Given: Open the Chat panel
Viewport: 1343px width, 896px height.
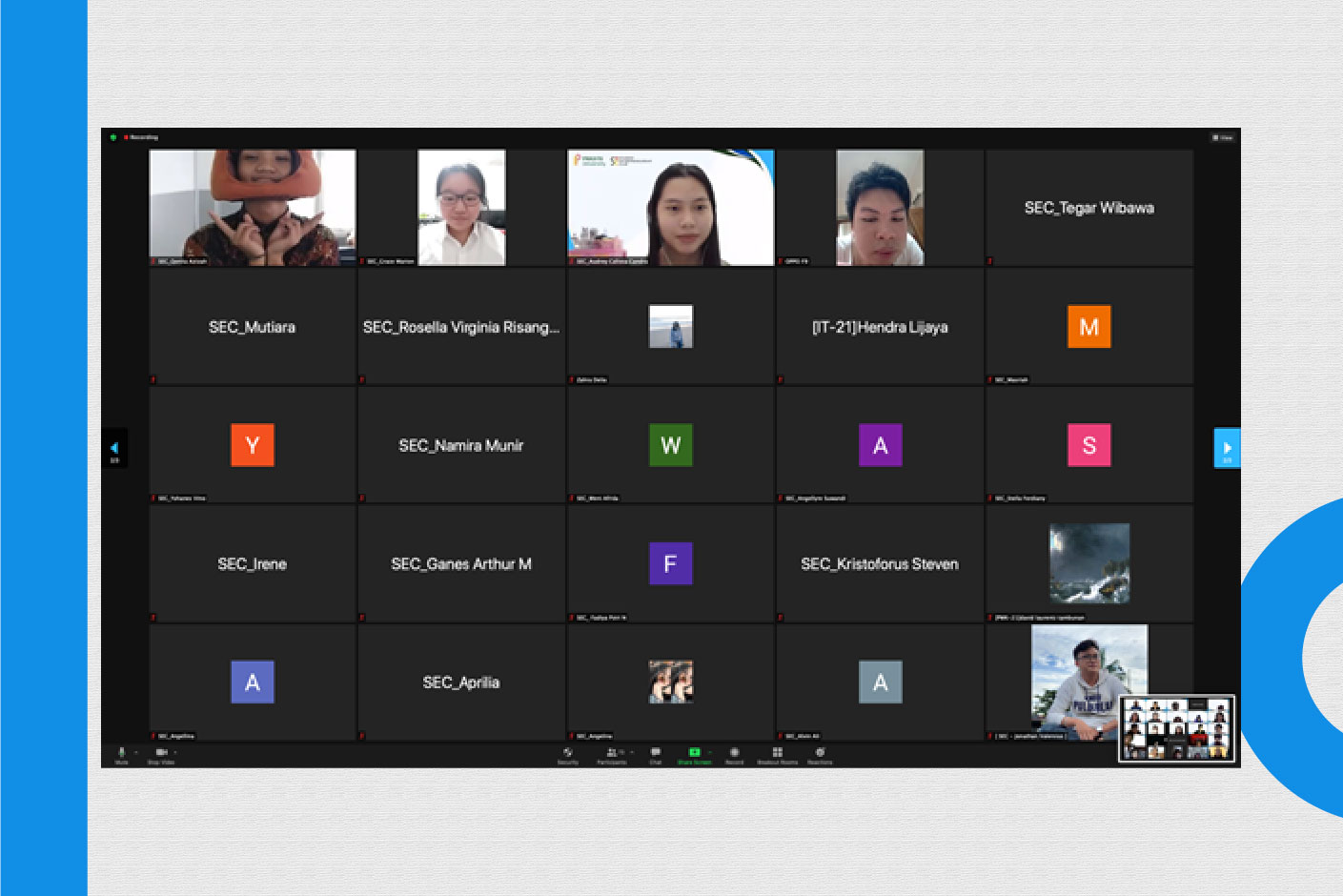Looking at the screenshot, I should coord(656,754).
